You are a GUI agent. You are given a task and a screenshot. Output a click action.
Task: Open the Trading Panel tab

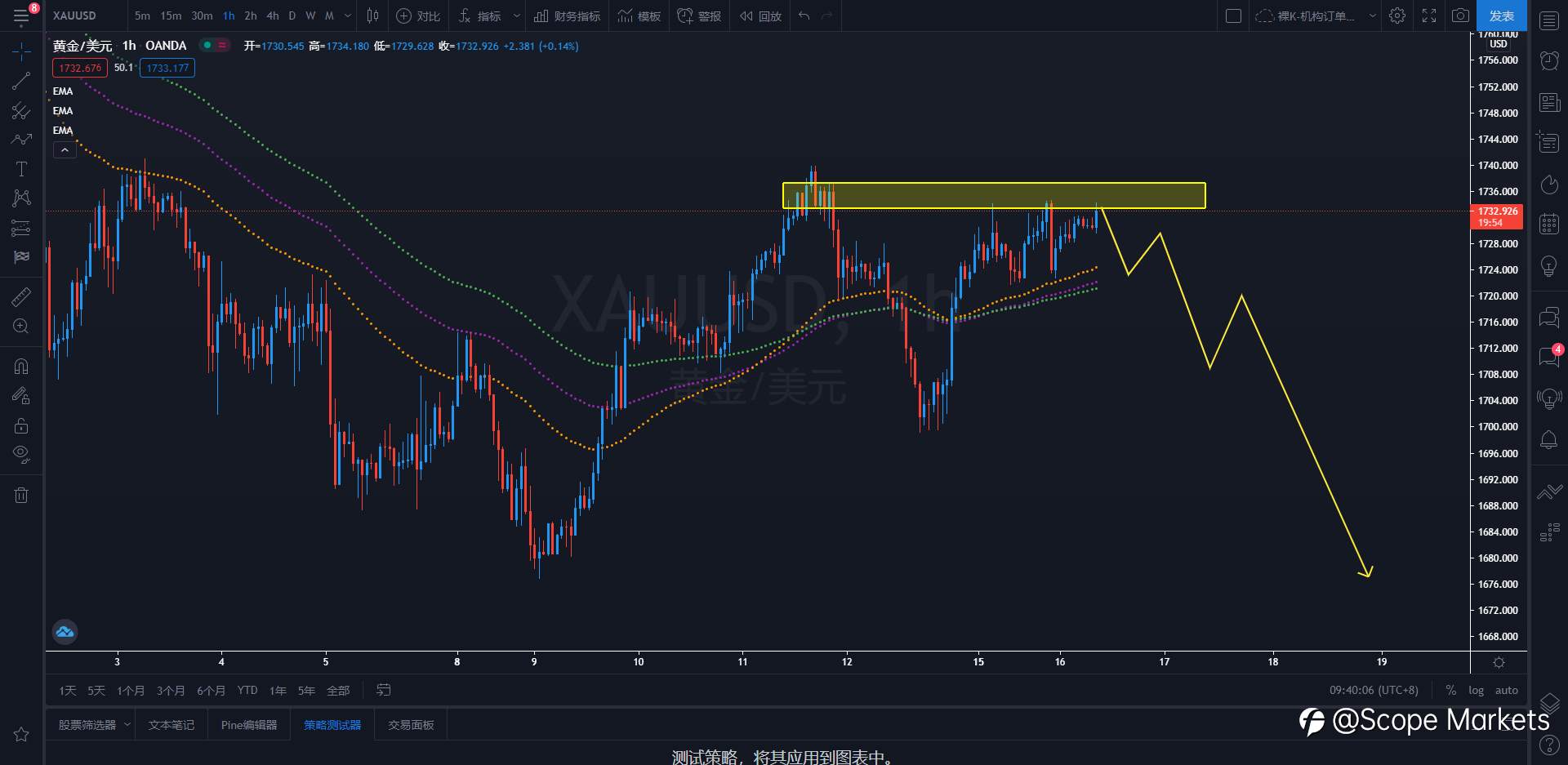pyautogui.click(x=411, y=725)
